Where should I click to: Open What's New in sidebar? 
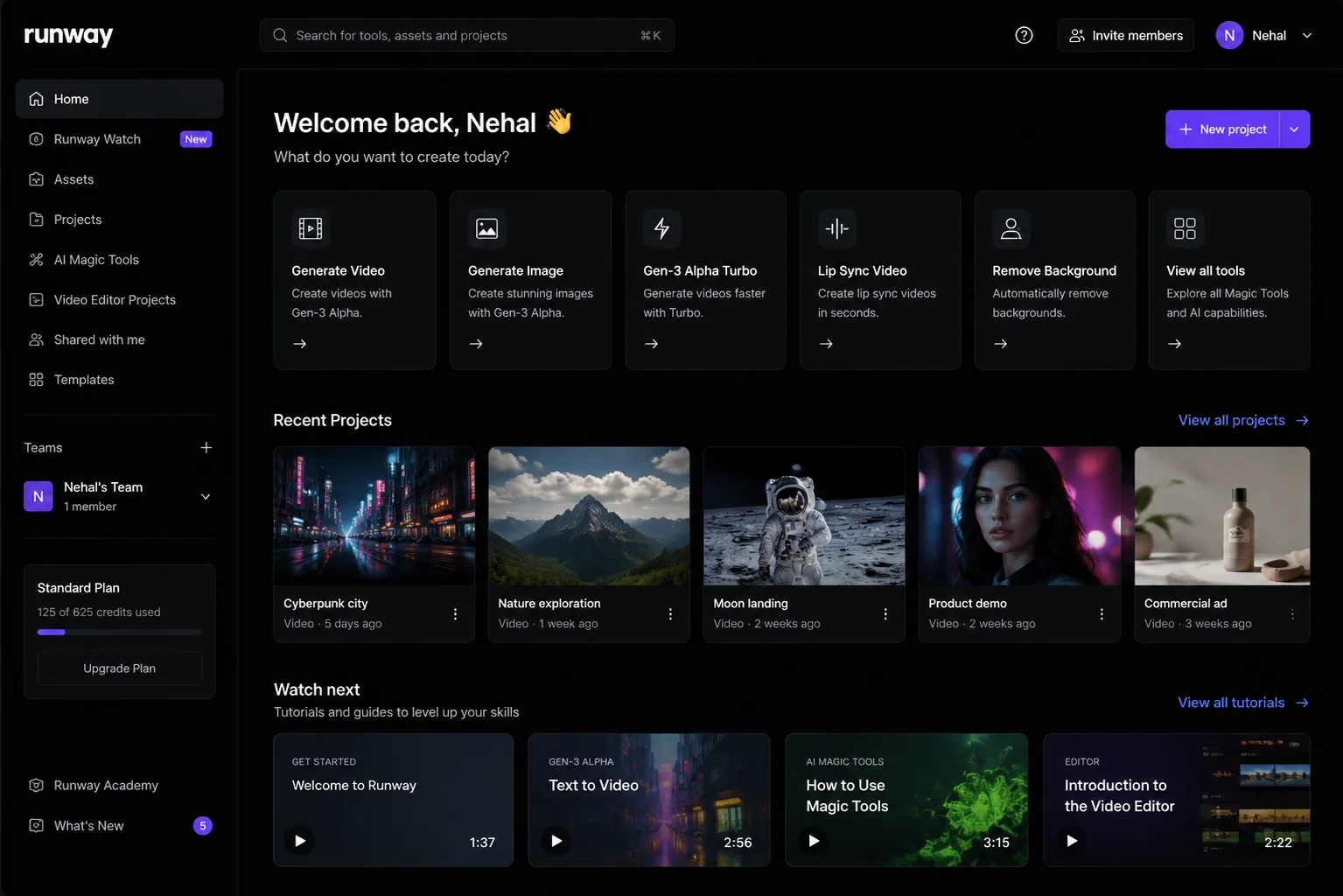point(120,826)
